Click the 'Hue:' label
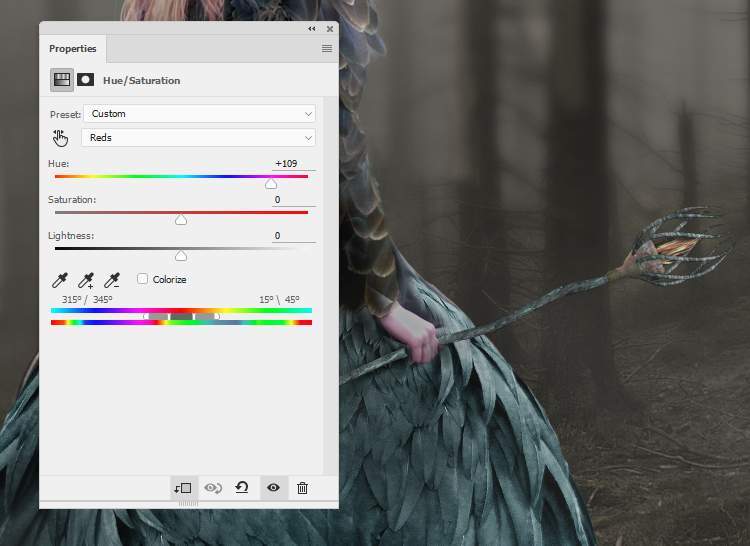750x546 pixels. pos(58,164)
